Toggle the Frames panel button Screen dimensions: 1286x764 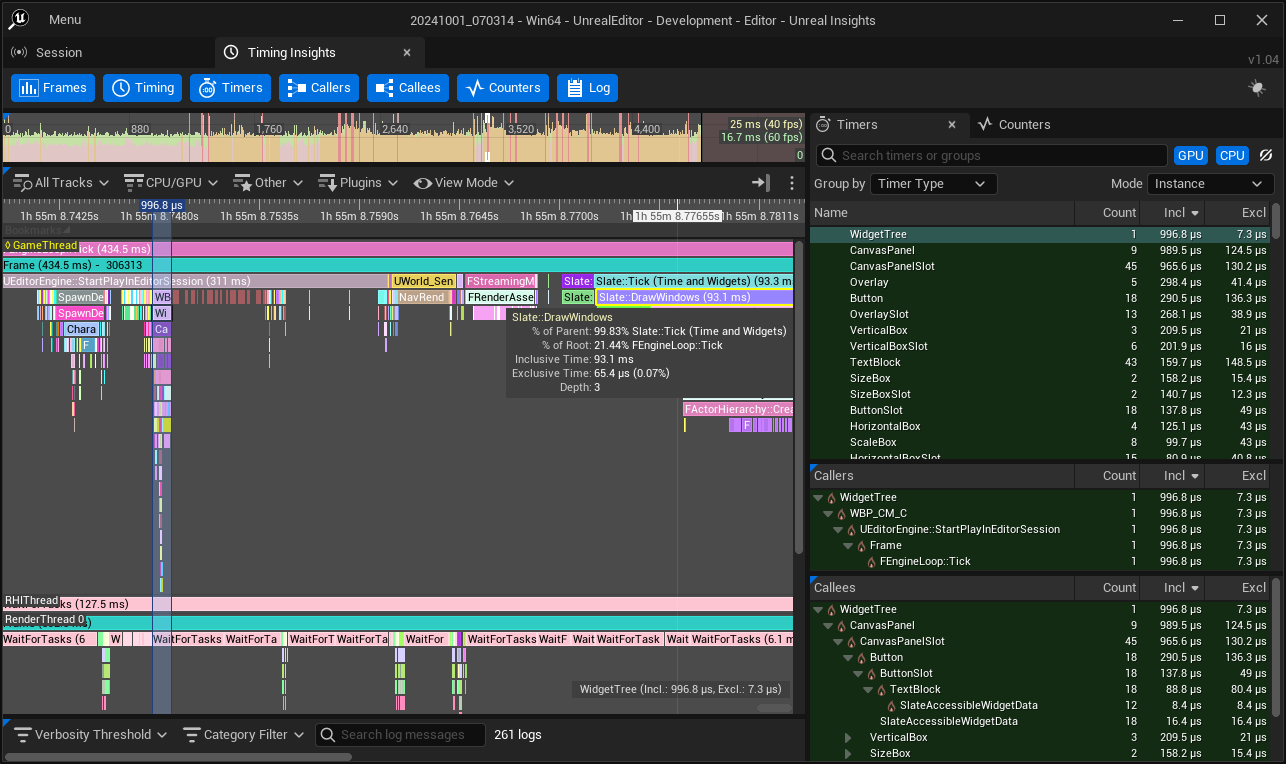pyautogui.click(x=53, y=88)
